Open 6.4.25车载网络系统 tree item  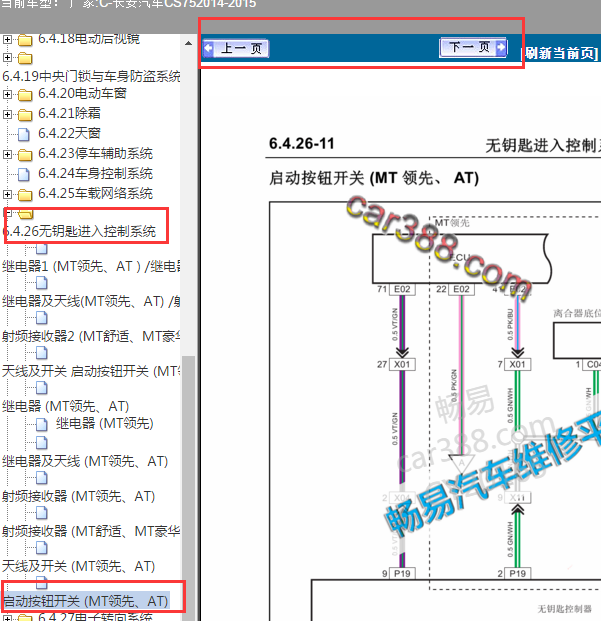[x=95, y=193]
